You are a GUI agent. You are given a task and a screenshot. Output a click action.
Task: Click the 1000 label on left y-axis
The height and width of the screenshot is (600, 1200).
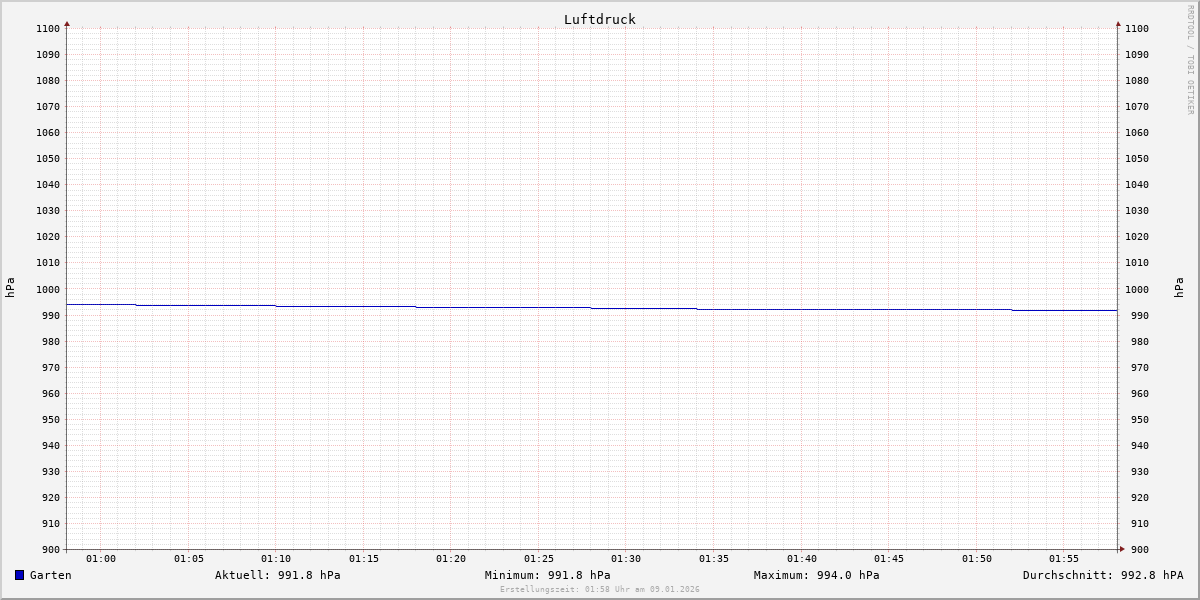point(47,289)
